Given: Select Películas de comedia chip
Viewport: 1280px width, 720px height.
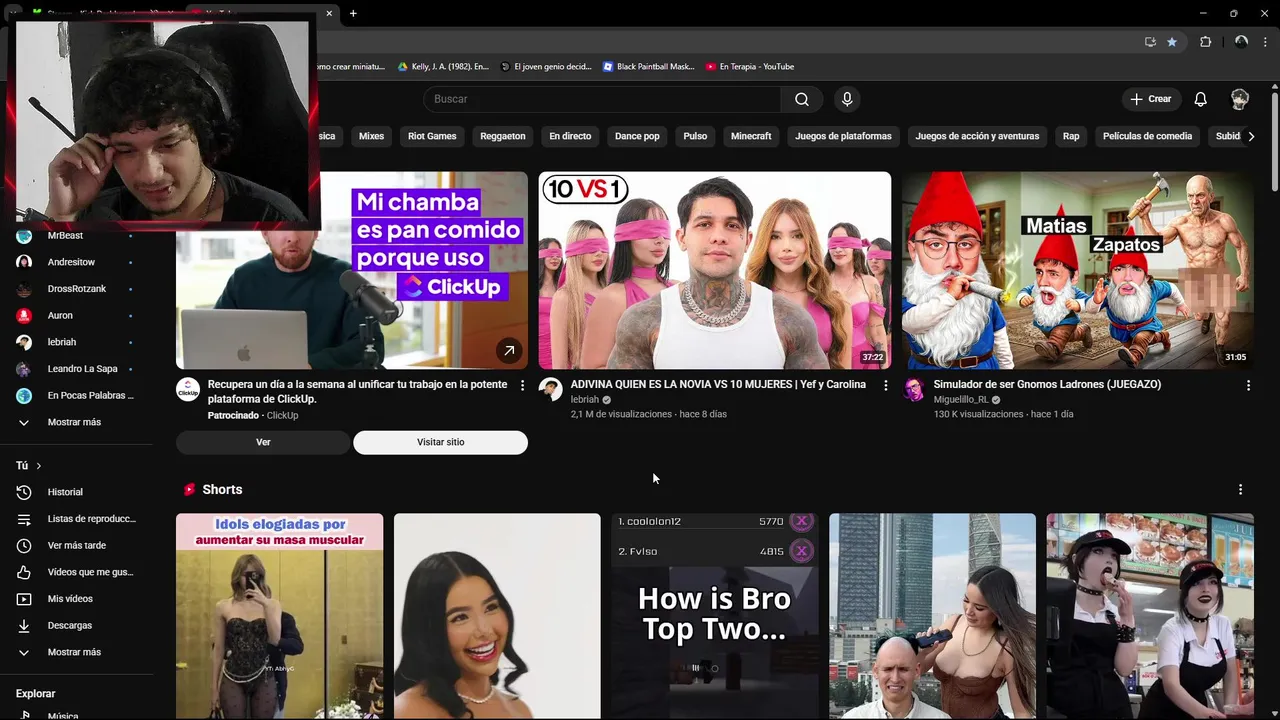Looking at the screenshot, I should click(x=1147, y=136).
